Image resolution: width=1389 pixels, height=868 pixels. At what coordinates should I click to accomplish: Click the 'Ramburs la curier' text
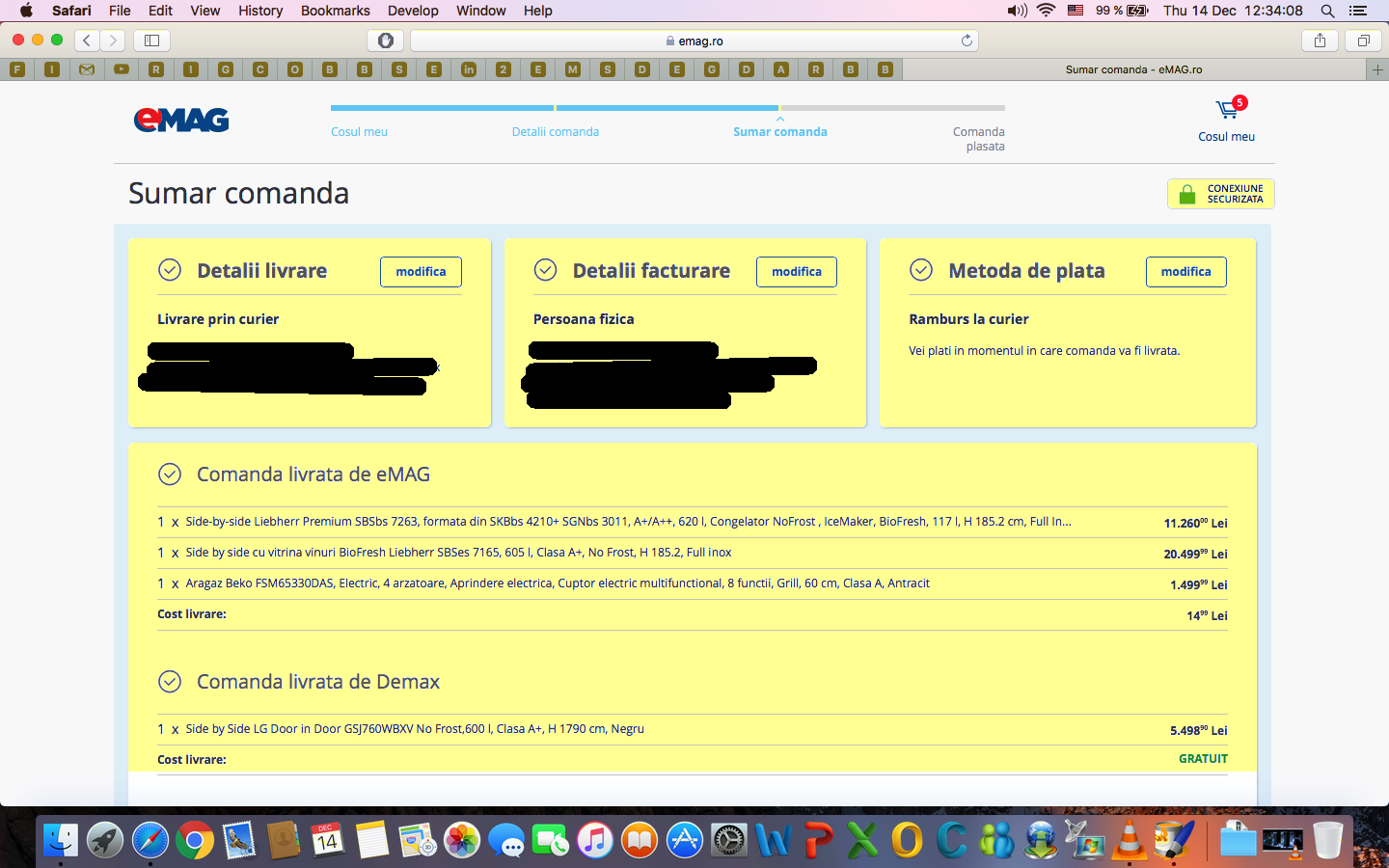click(x=968, y=319)
